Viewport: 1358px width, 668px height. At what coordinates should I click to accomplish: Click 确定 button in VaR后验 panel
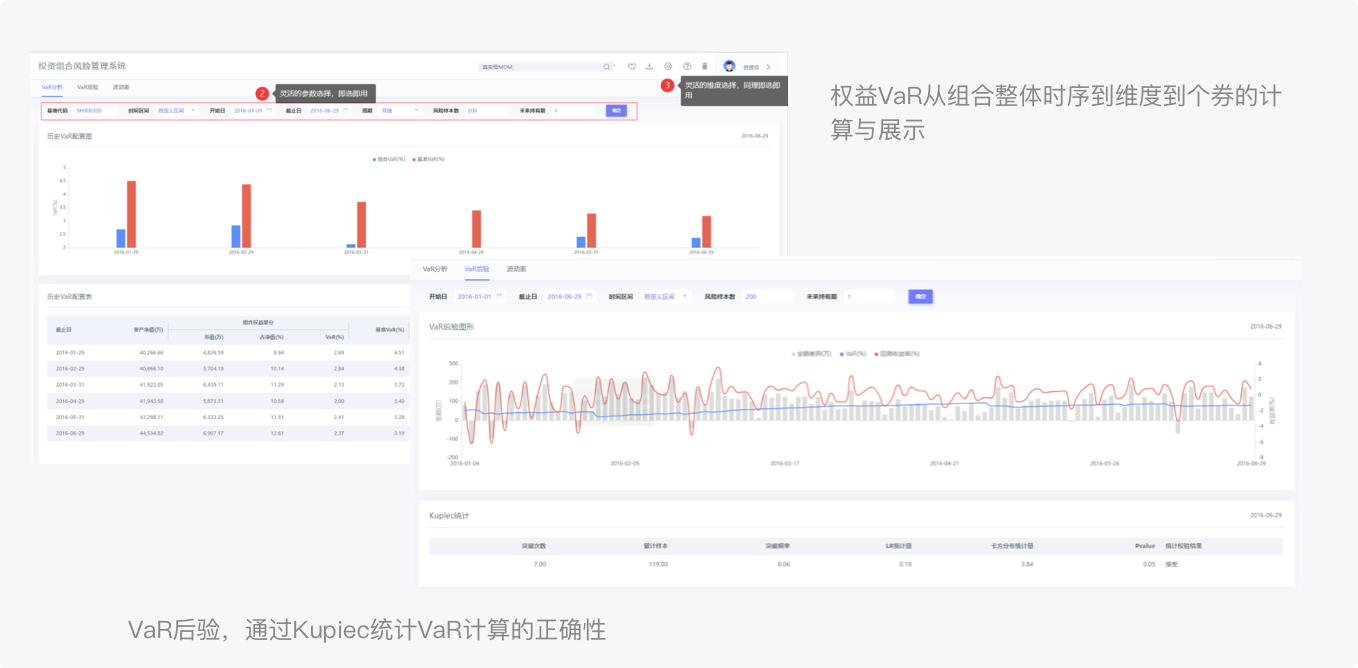[x=919, y=297]
